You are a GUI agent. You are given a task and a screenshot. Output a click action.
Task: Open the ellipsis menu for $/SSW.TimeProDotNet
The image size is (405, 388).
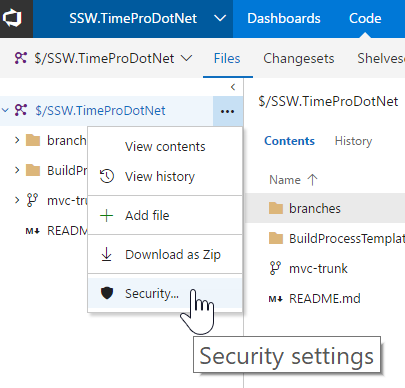(x=227, y=111)
